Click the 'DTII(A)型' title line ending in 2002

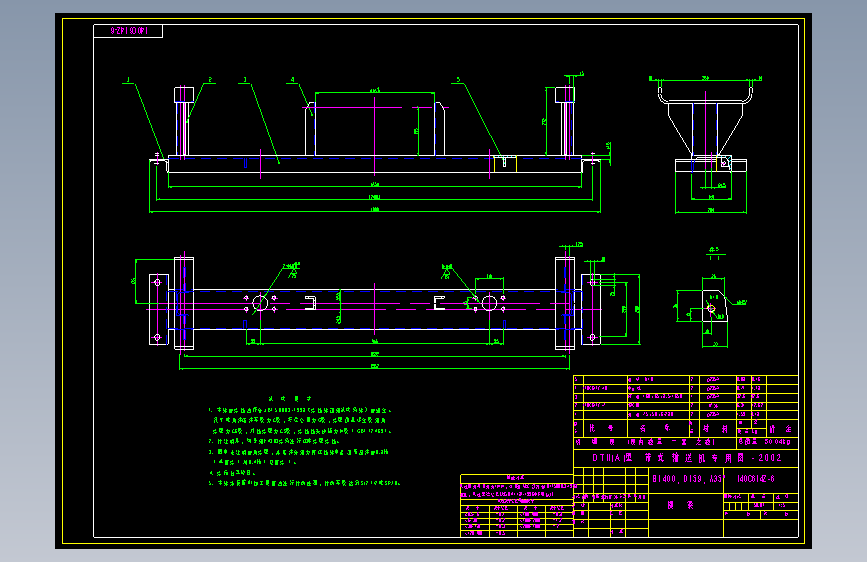point(687,458)
